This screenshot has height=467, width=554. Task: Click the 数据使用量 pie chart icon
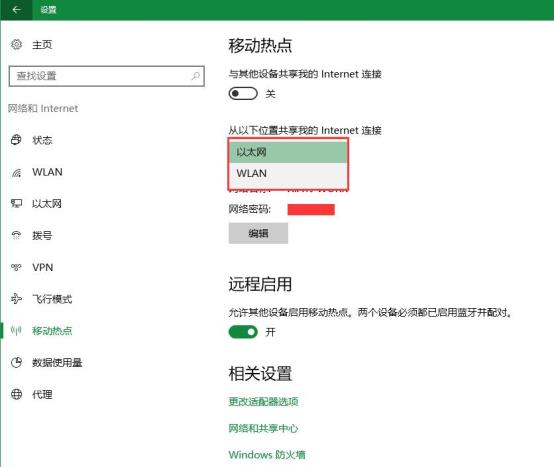16,362
